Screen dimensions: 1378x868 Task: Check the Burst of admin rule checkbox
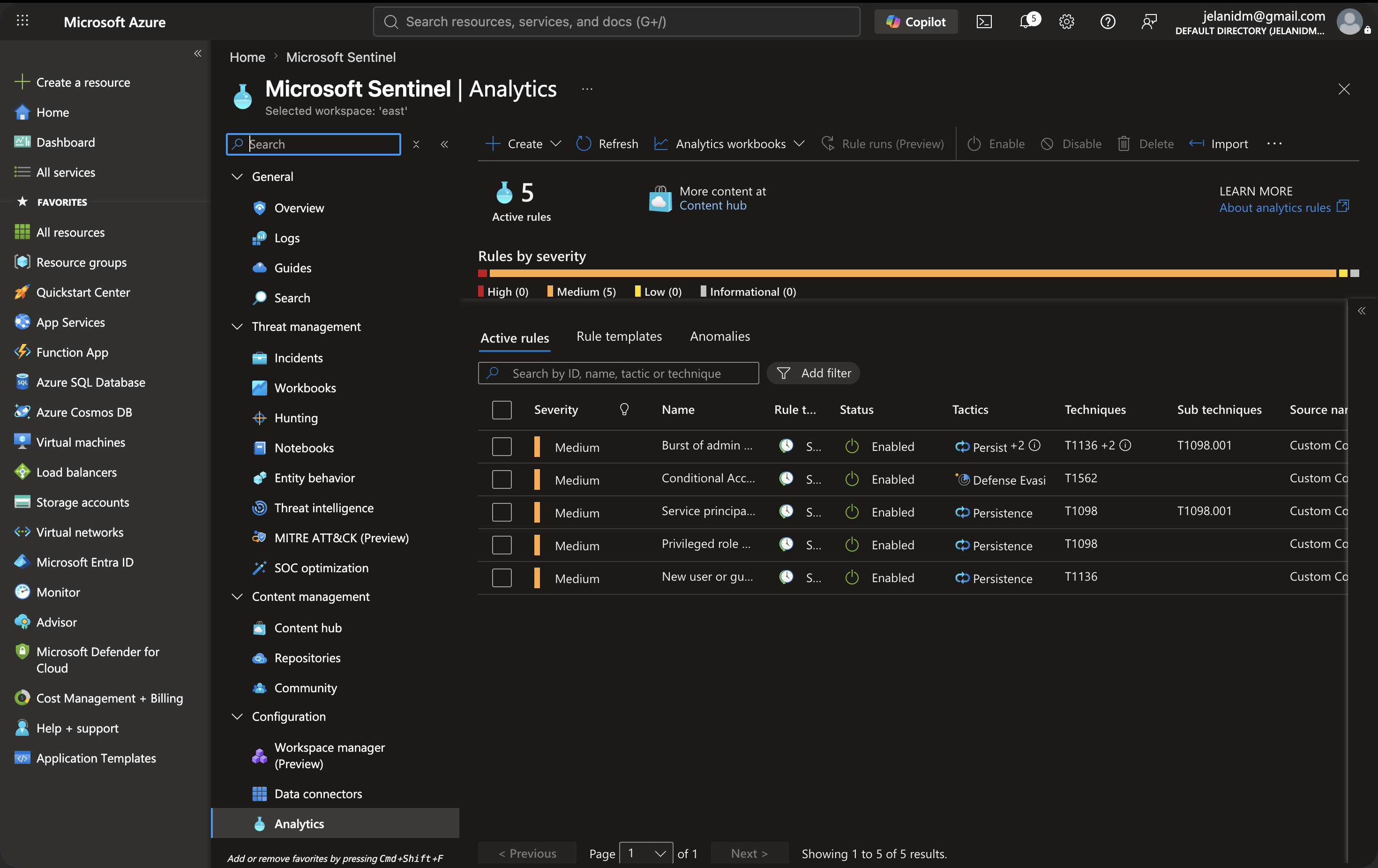502,446
